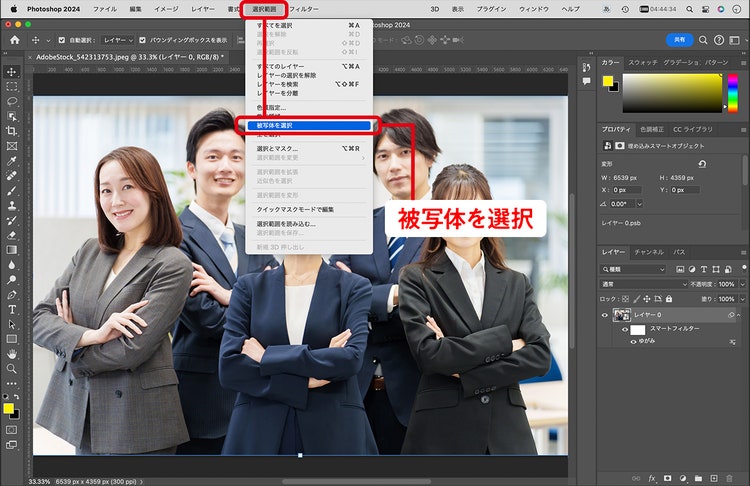
Task: Toggle the バウンディングボックスを表示 checkbox
Action: click(x=142, y=40)
